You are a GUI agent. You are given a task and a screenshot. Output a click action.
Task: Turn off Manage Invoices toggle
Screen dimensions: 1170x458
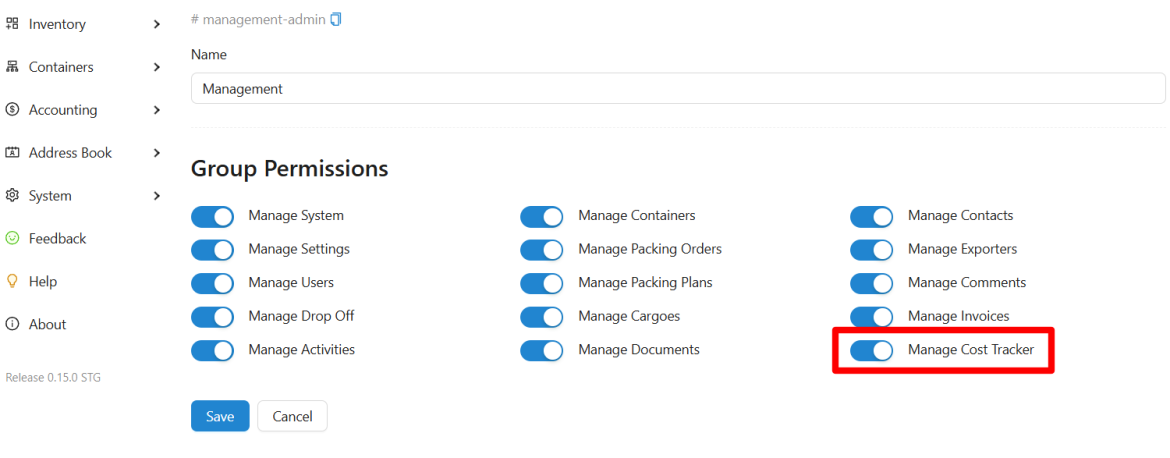tap(872, 316)
